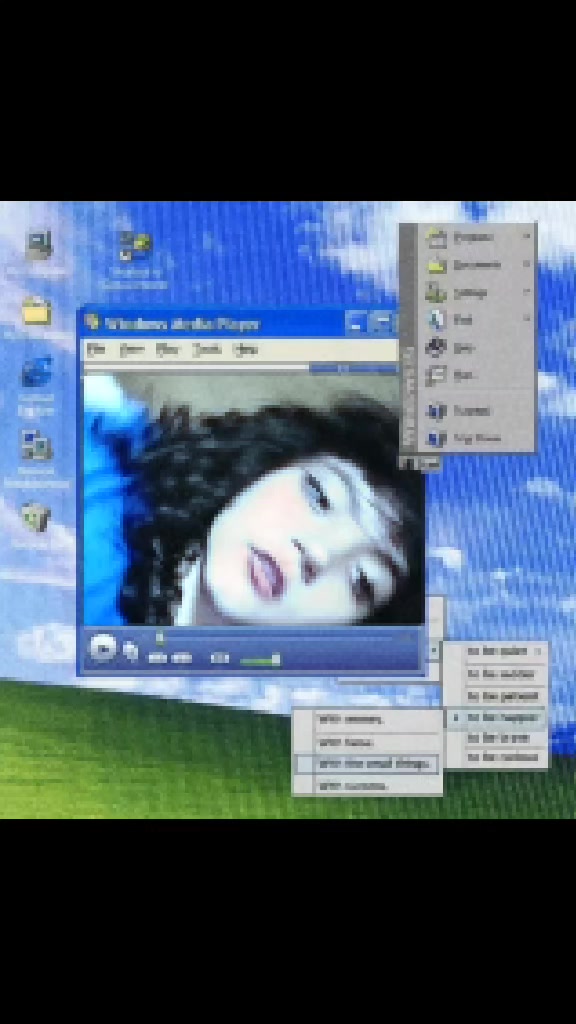Click the Find magnifier icon in Start menu
The height and width of the screenshot is (1024, 576).
coord(436,320)
